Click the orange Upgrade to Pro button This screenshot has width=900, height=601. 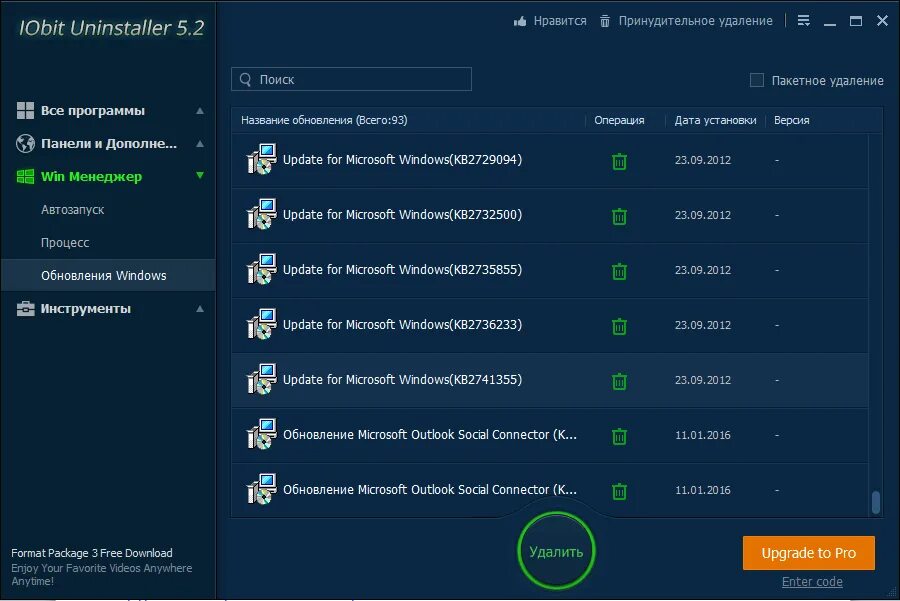point(809,553)
